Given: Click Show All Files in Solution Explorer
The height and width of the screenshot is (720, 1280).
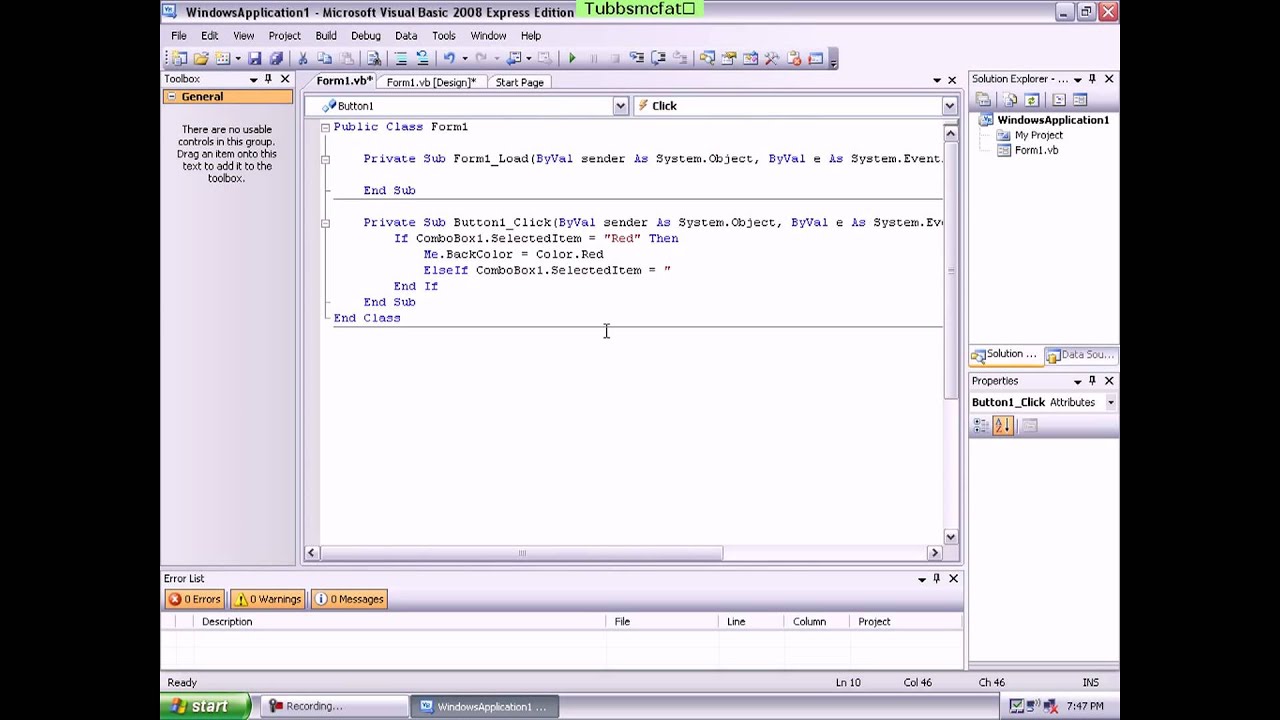Looking at the screenshot, I should click(x=1010, y=99).
